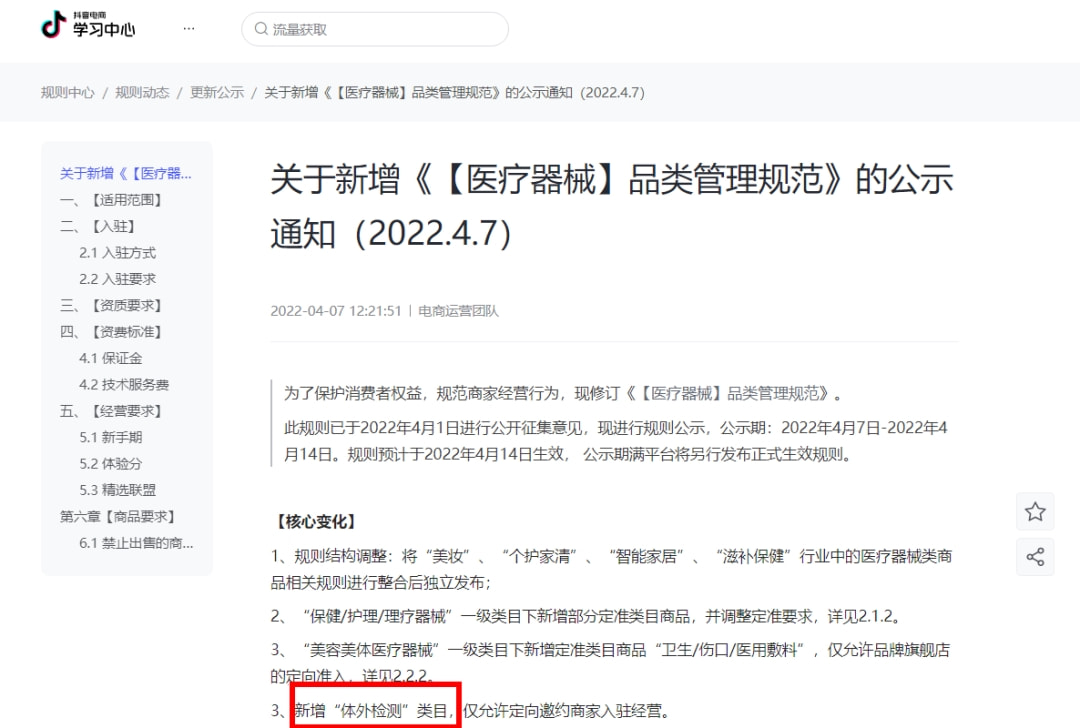The height and width of the screenshot is (728, 1080).
Task: Go to 更新公告 breadcrumb page
Action: [219, 91]
